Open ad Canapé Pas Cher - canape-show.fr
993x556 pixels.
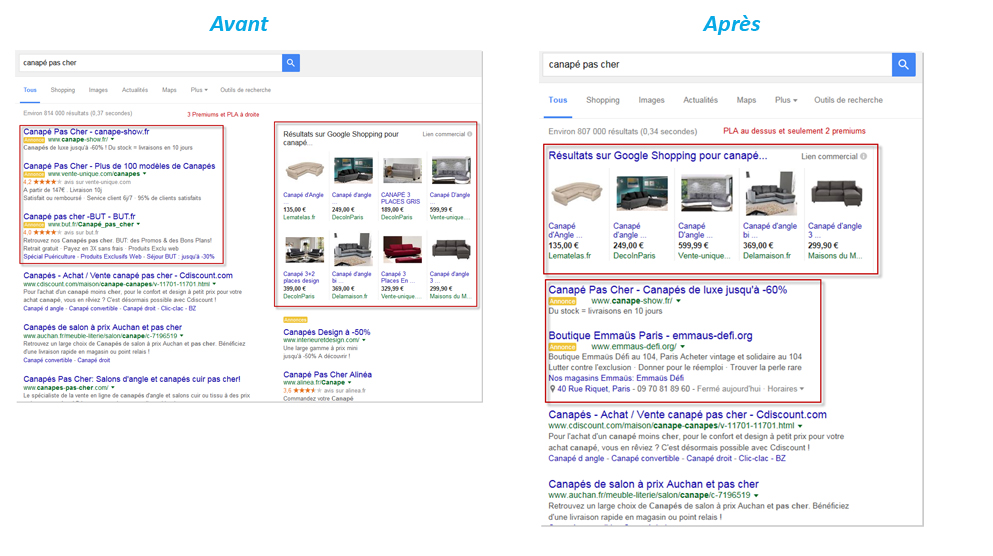coord(86,132)
